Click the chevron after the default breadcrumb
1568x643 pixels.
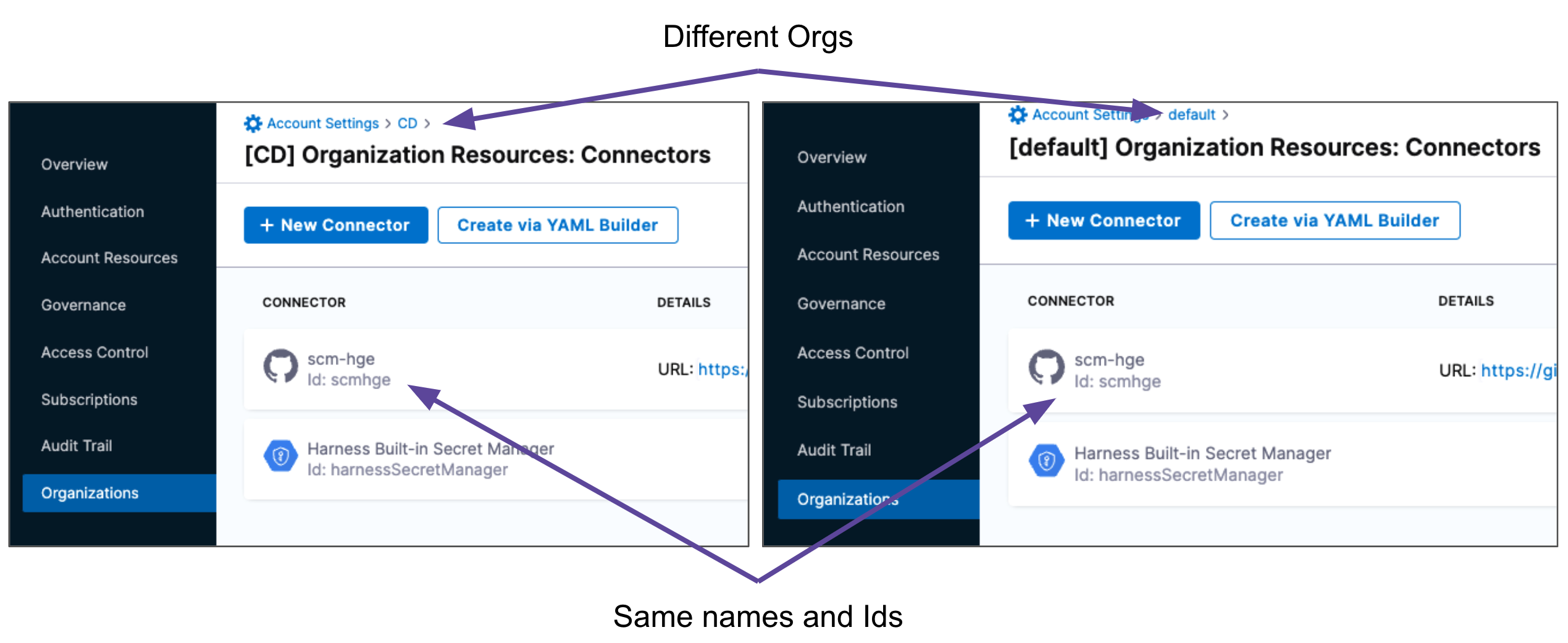1225,115
